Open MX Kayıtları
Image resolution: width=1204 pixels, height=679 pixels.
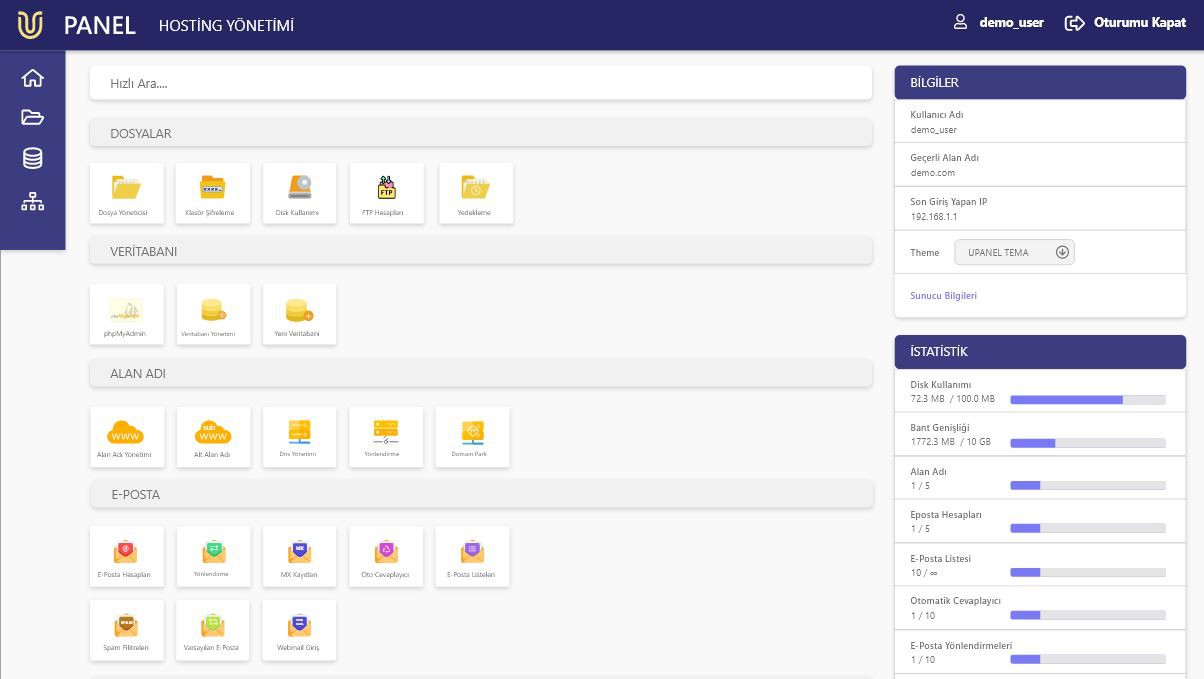[299, 556]
